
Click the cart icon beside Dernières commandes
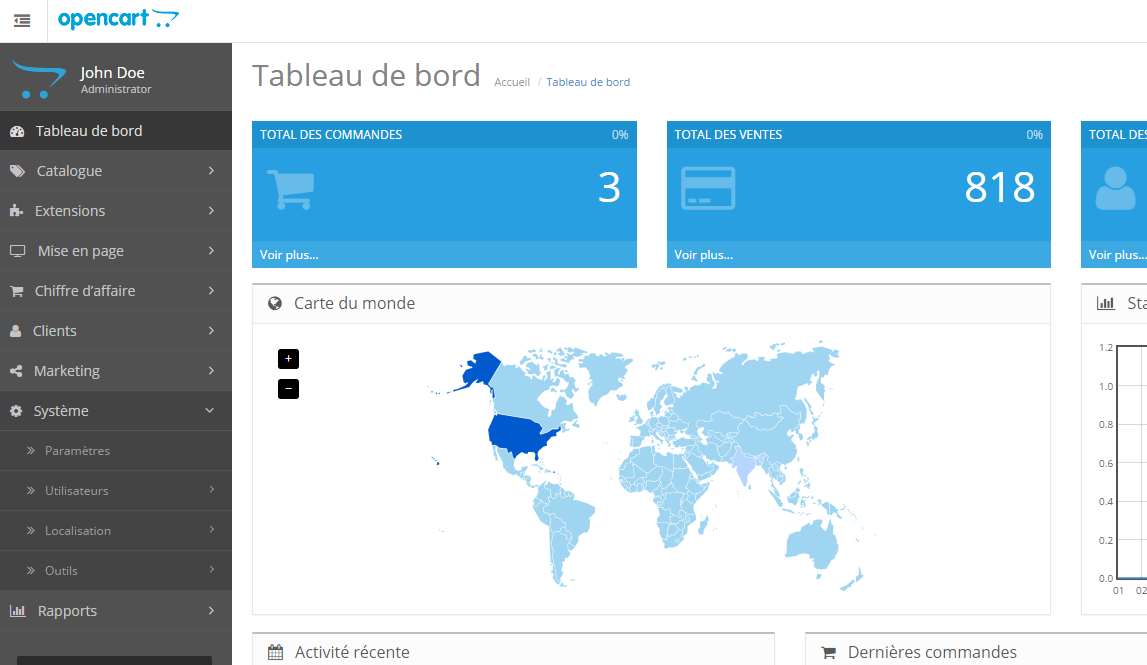coord(828,653)
